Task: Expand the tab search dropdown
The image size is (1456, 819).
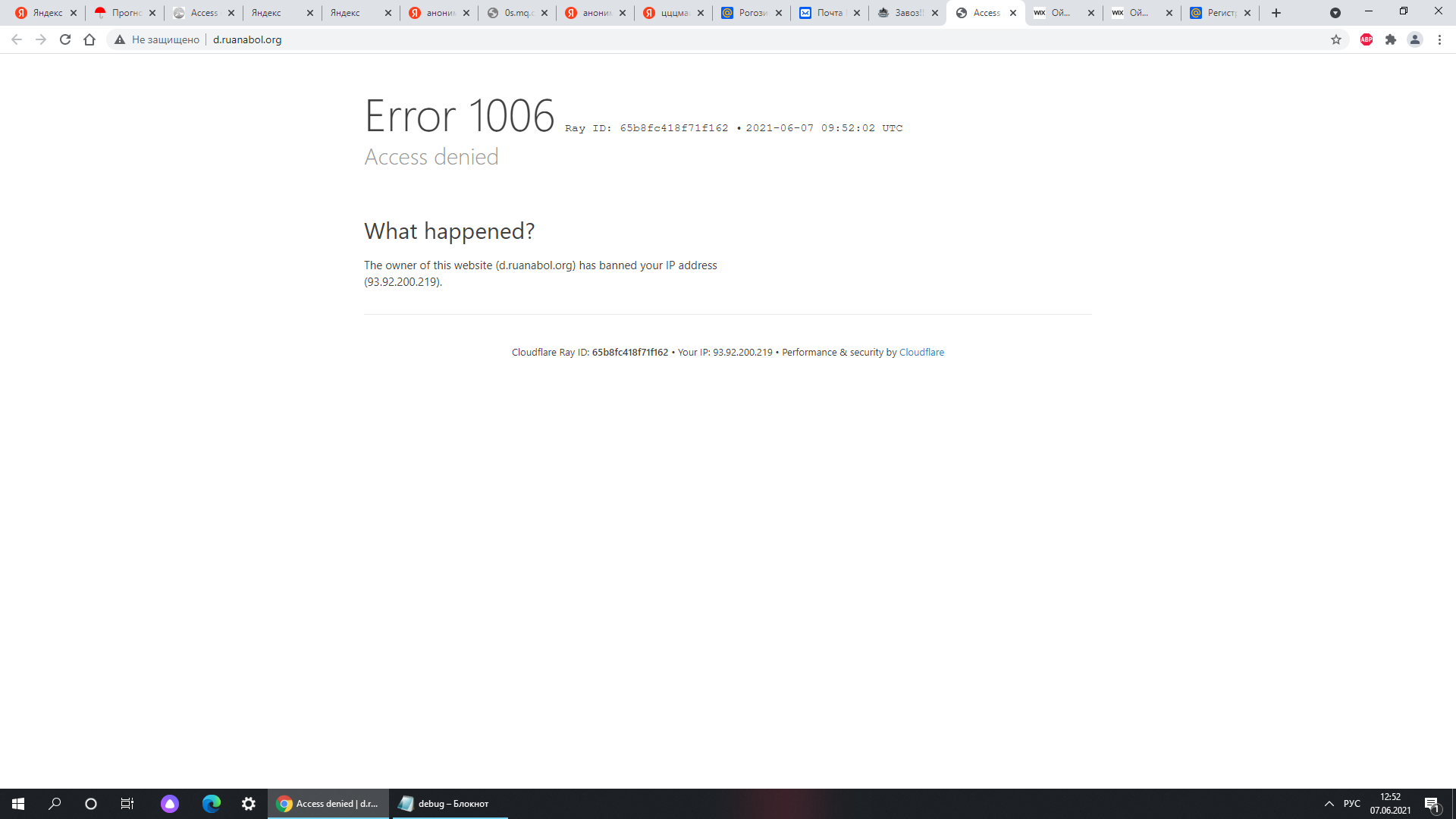Action: pyautogui.click(x=1335, y=13)
